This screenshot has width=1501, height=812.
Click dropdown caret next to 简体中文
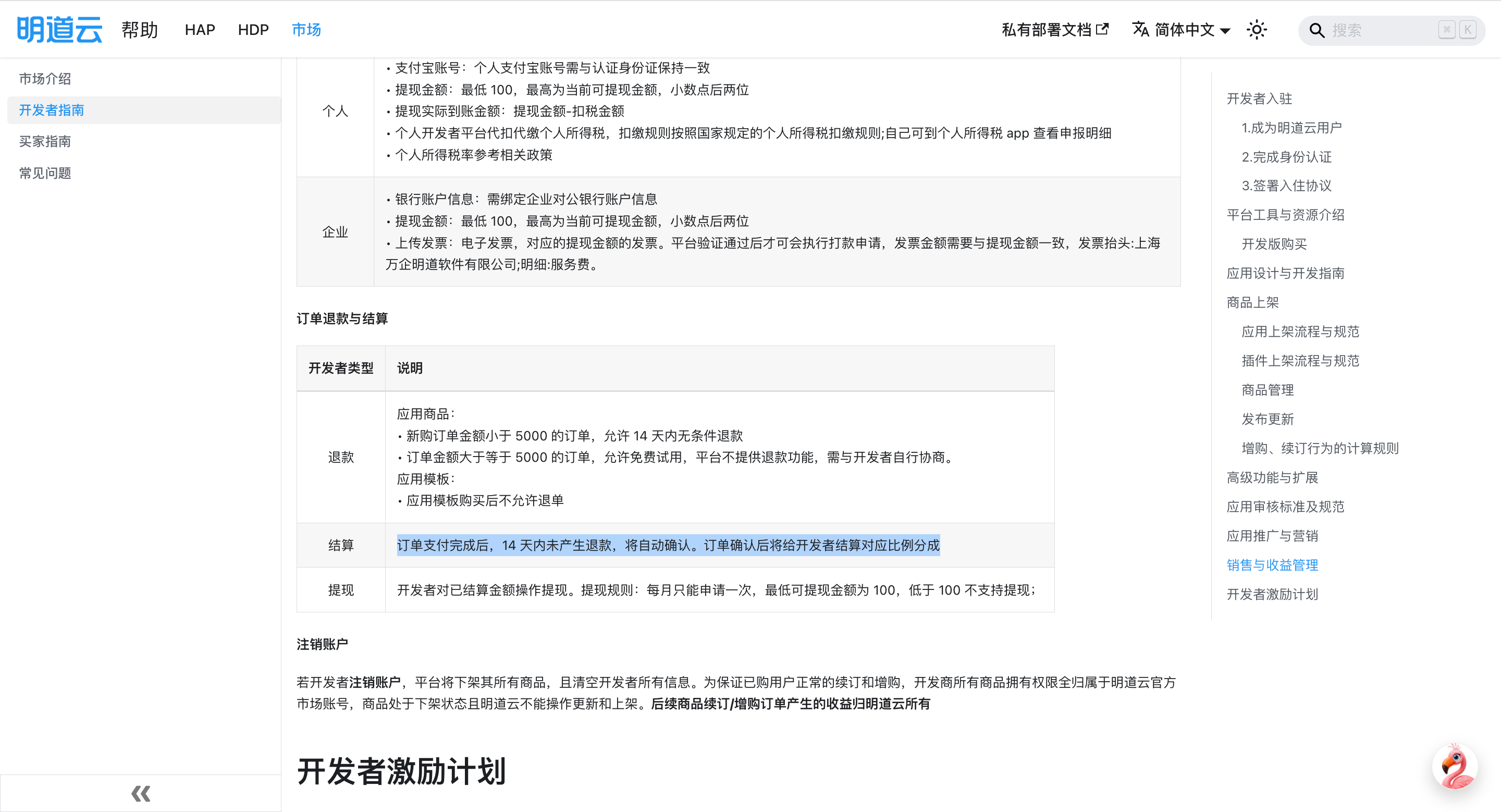point(1225,31)
